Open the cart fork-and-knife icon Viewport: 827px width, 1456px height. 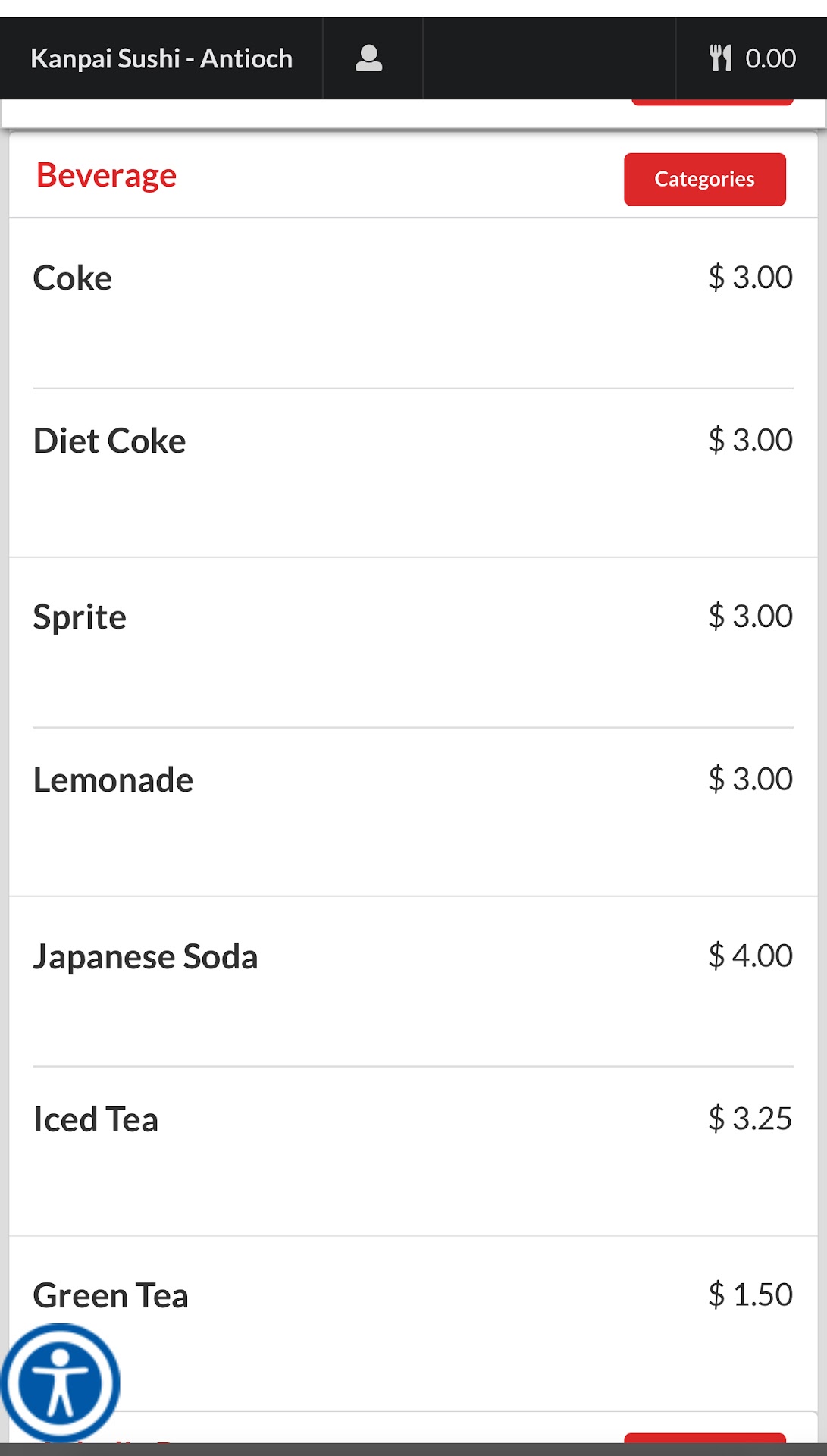[x=721, y=58]
